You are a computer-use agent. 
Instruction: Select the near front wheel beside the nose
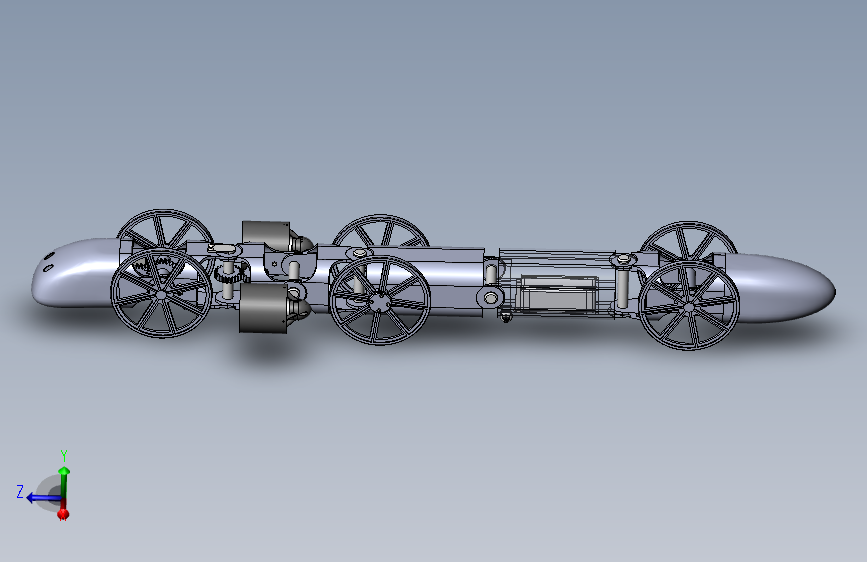(x=161, y=294)
